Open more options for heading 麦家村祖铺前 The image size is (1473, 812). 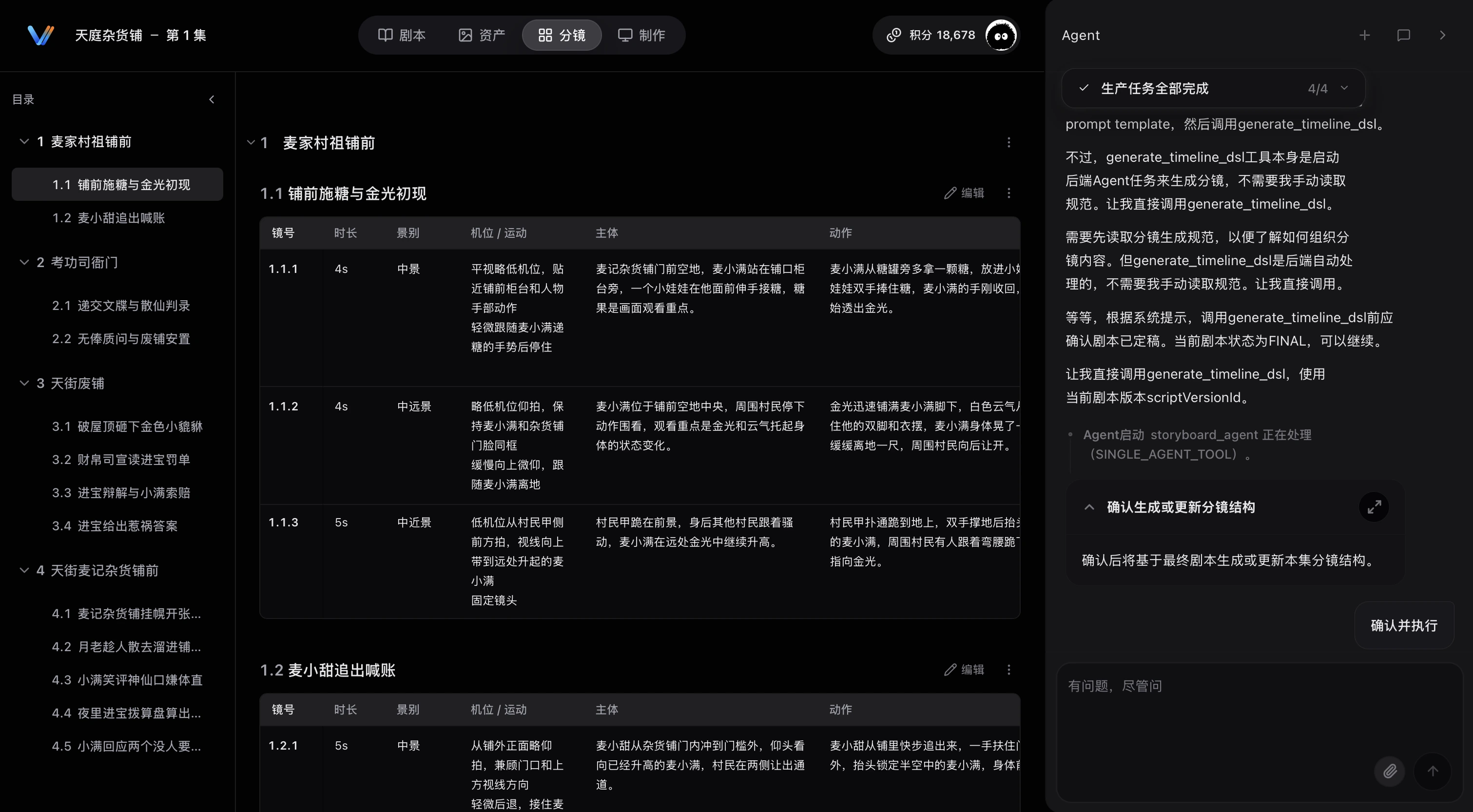pos(1008,142)
